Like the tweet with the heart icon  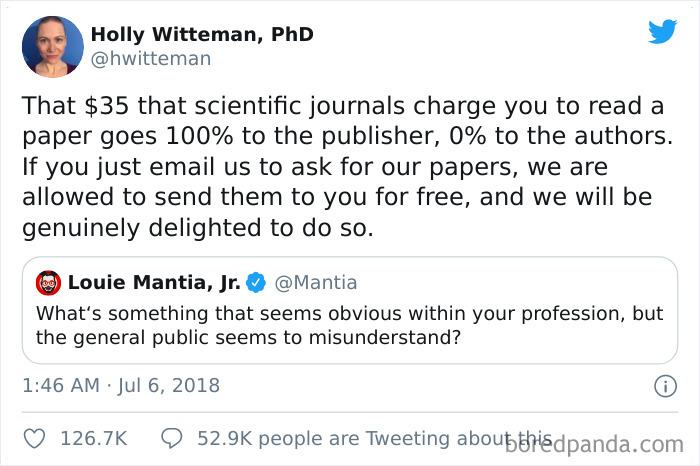pyautogui.click(x=35, y=438)
